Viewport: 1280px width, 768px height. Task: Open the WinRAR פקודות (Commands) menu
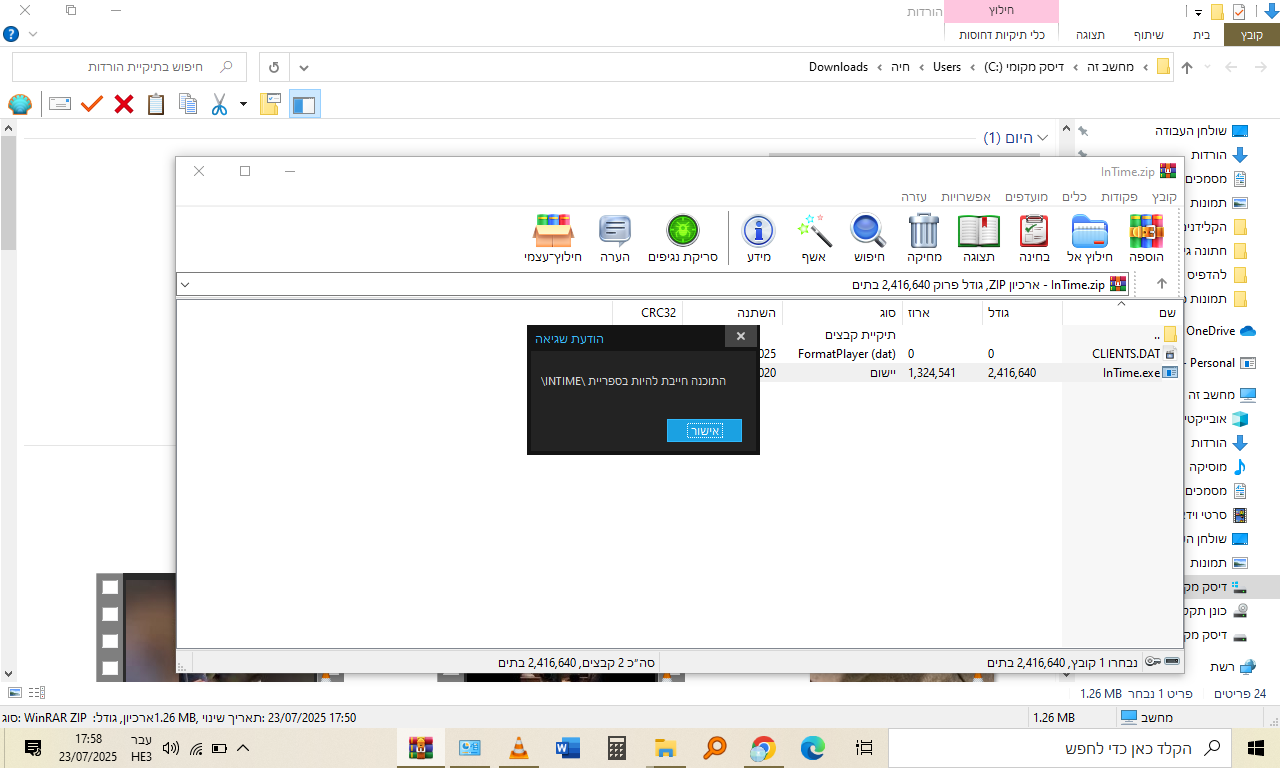(1120, 197)
